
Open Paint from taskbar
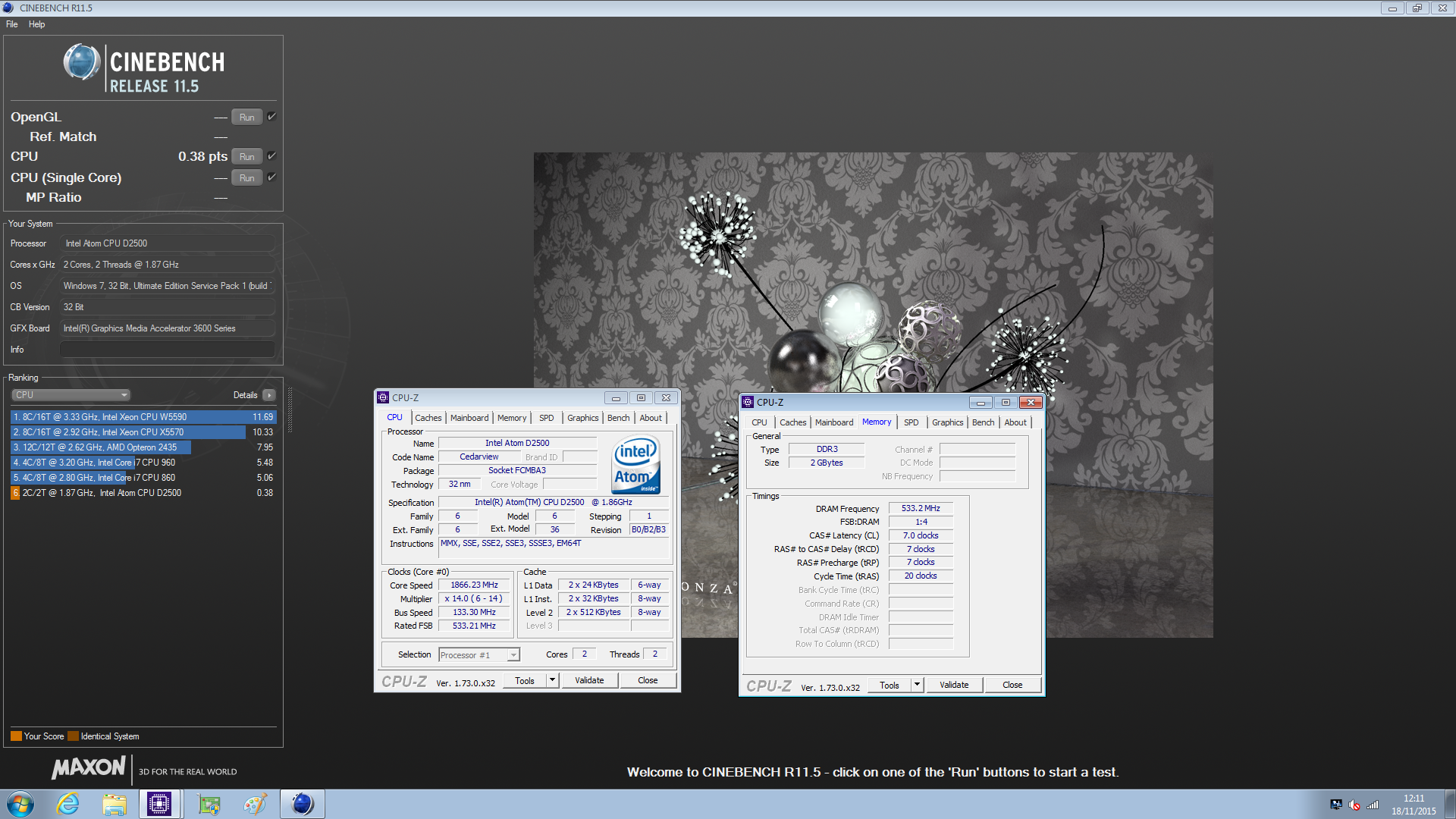click(x=255, y=804)
